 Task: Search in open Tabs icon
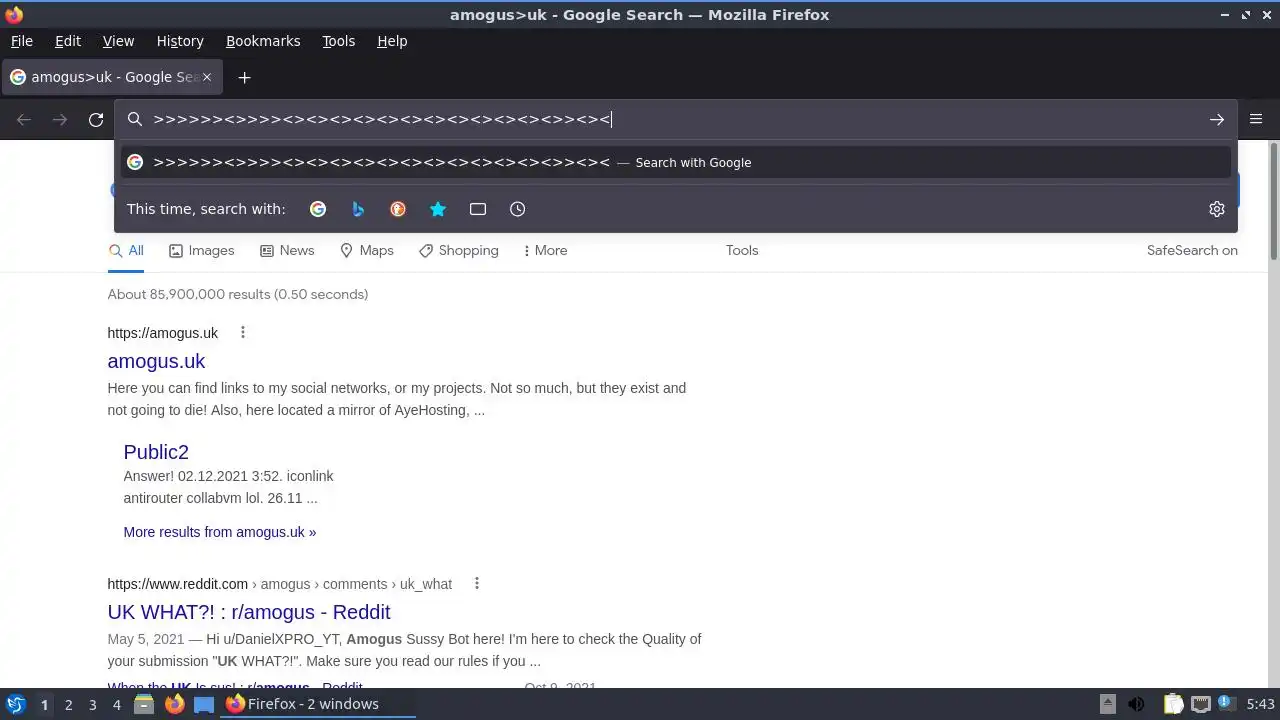(x=478, y=209)
